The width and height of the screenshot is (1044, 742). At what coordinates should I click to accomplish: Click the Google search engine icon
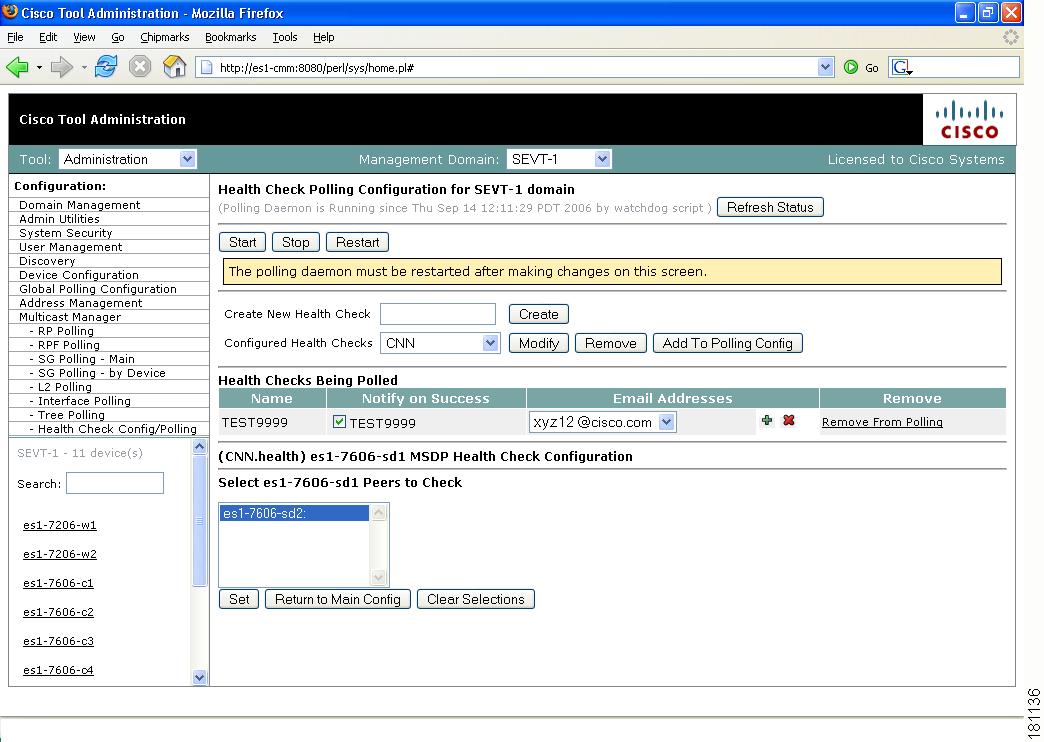pyautogui.click(x=902, y=67)
